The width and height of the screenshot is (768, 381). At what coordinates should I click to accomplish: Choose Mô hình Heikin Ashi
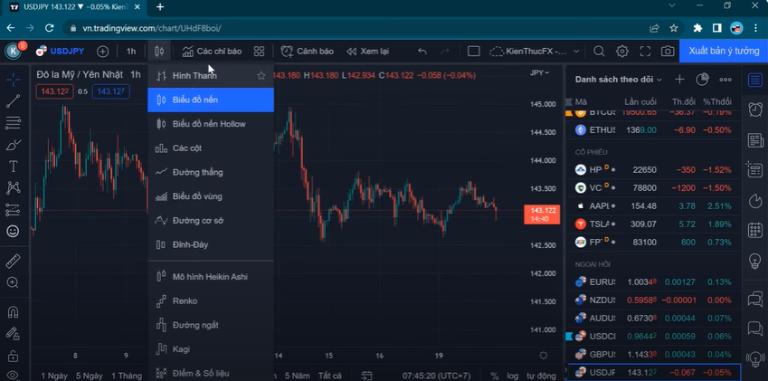point(211,277)
